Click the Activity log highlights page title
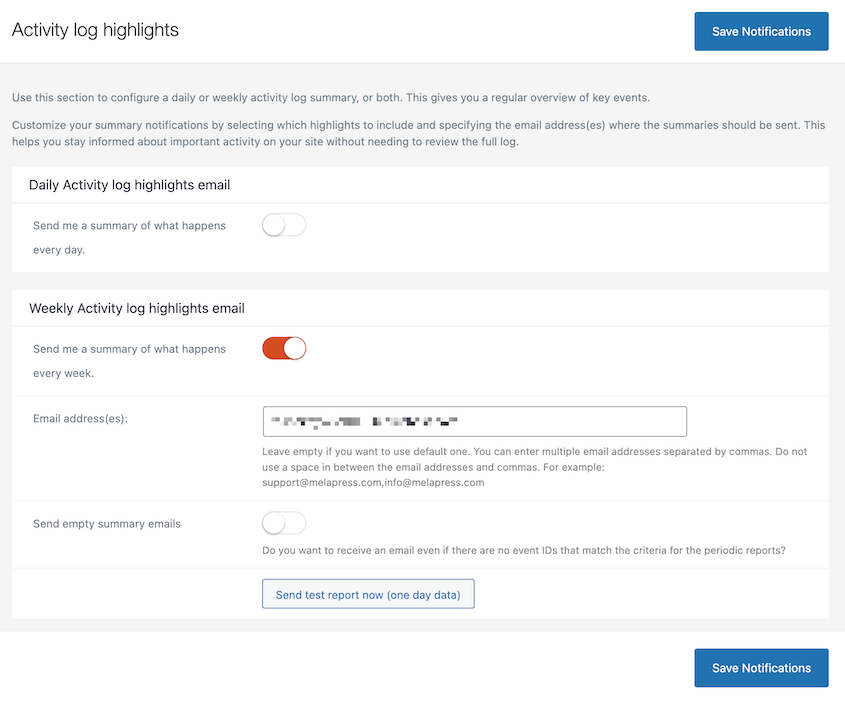Screen dimensions: 845x704 click(x=95, y=29)
